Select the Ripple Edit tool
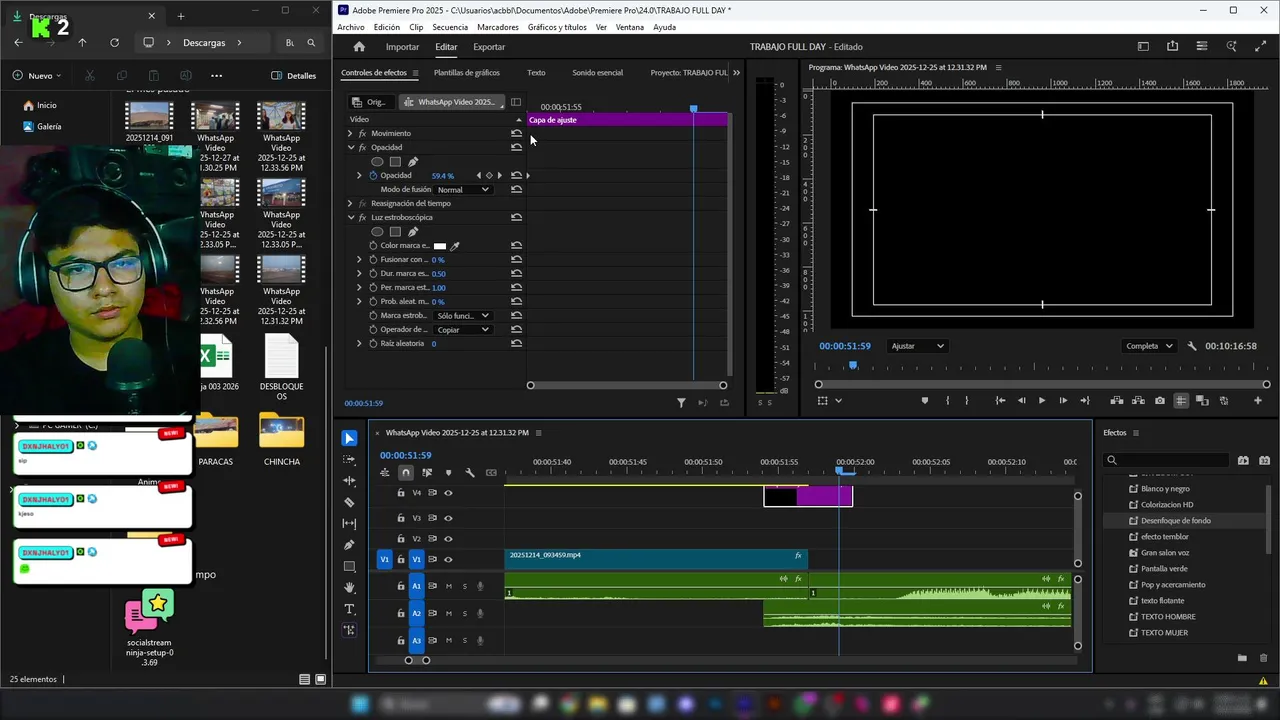This screenshot has height=720, width=1280. point(349,481)
